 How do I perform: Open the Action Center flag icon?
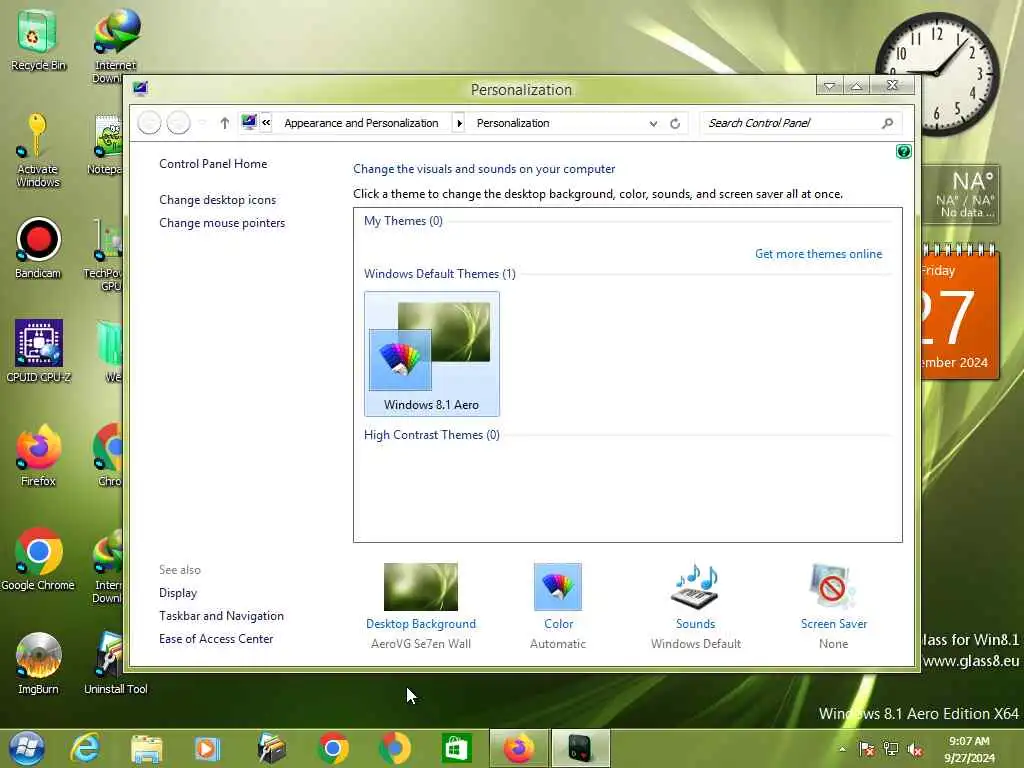click(867, 750)
